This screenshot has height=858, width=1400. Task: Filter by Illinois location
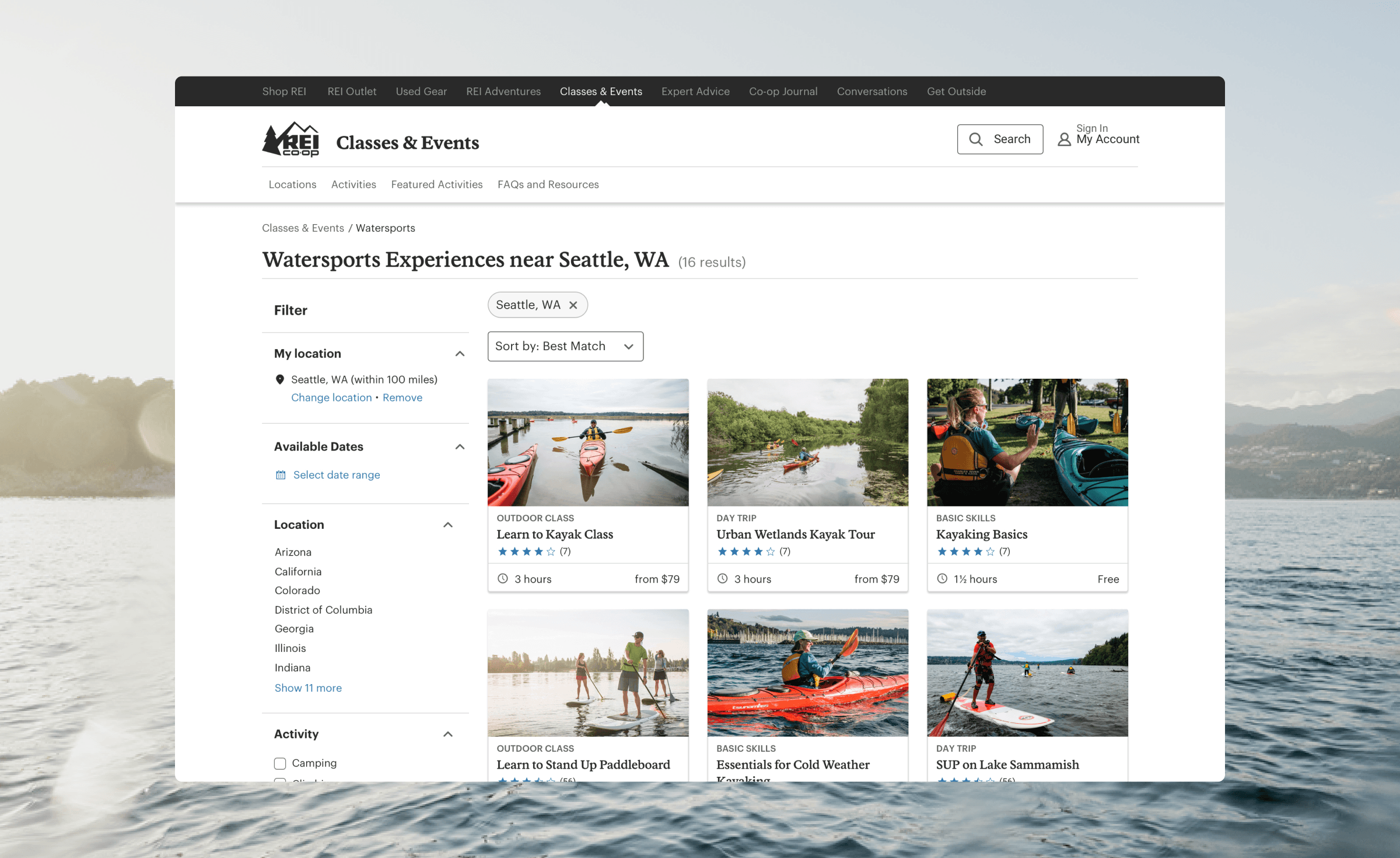(290, 648)
